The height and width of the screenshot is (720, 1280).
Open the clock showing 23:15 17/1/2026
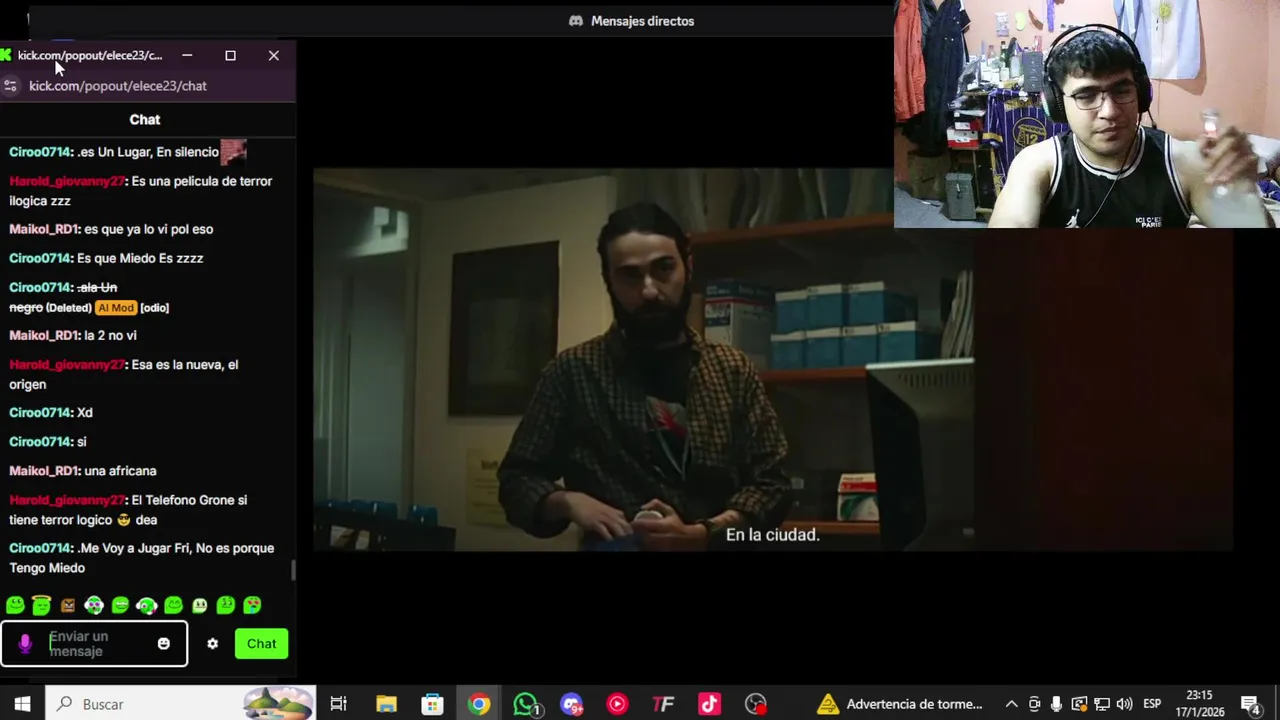coord(1199,704)
